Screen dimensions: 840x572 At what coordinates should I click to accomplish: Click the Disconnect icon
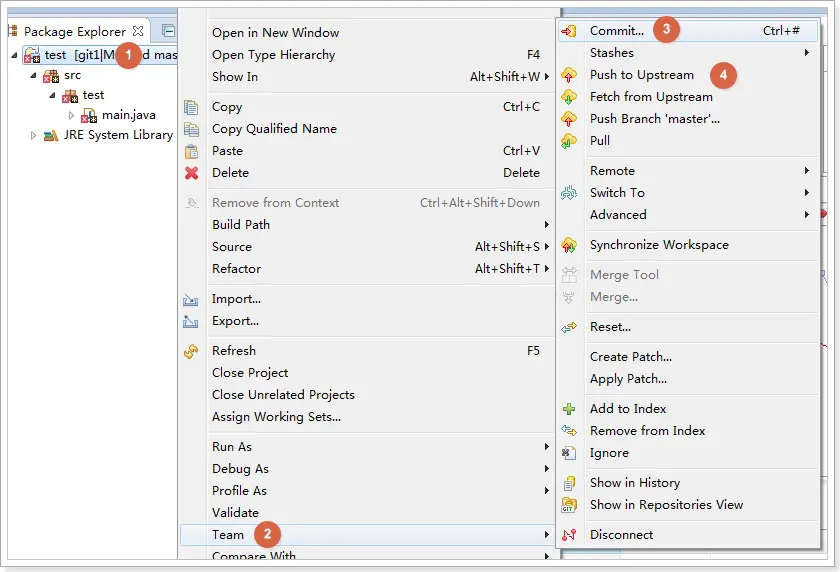(x=568, y=535)
